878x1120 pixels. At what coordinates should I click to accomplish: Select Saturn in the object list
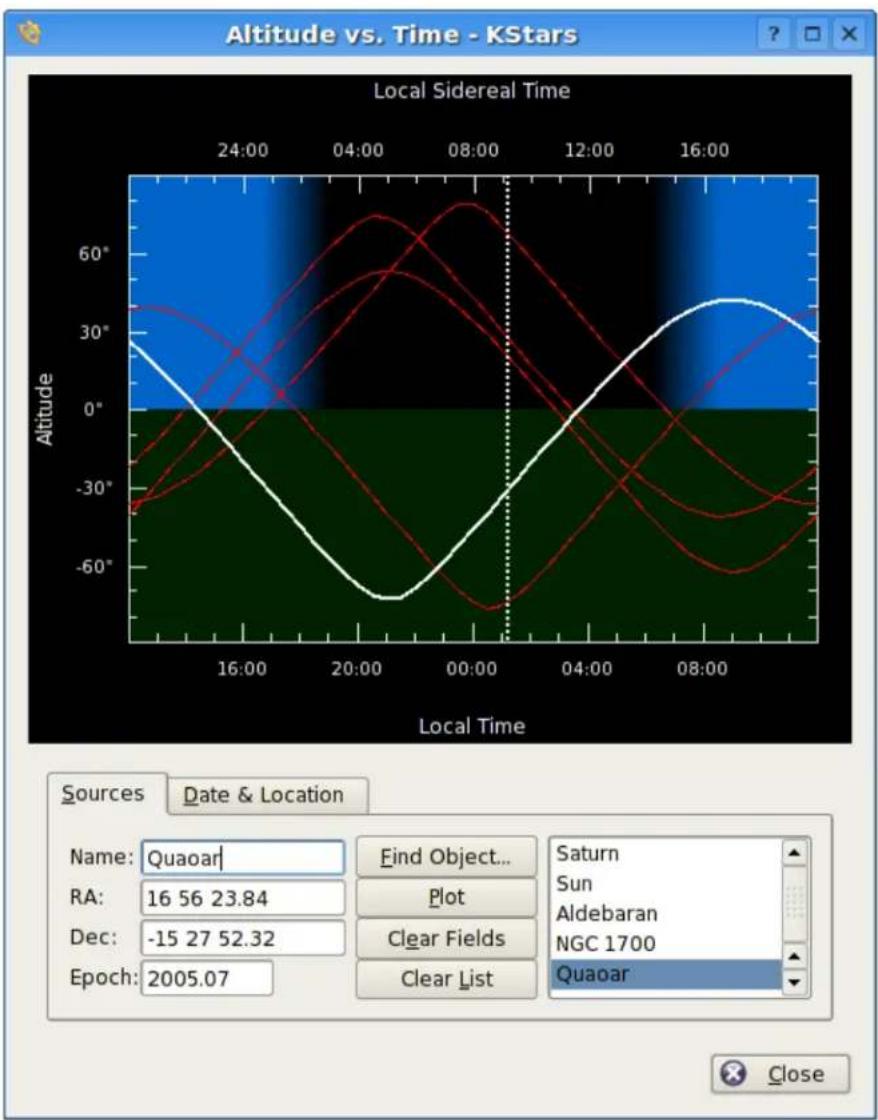click(666, 854)
